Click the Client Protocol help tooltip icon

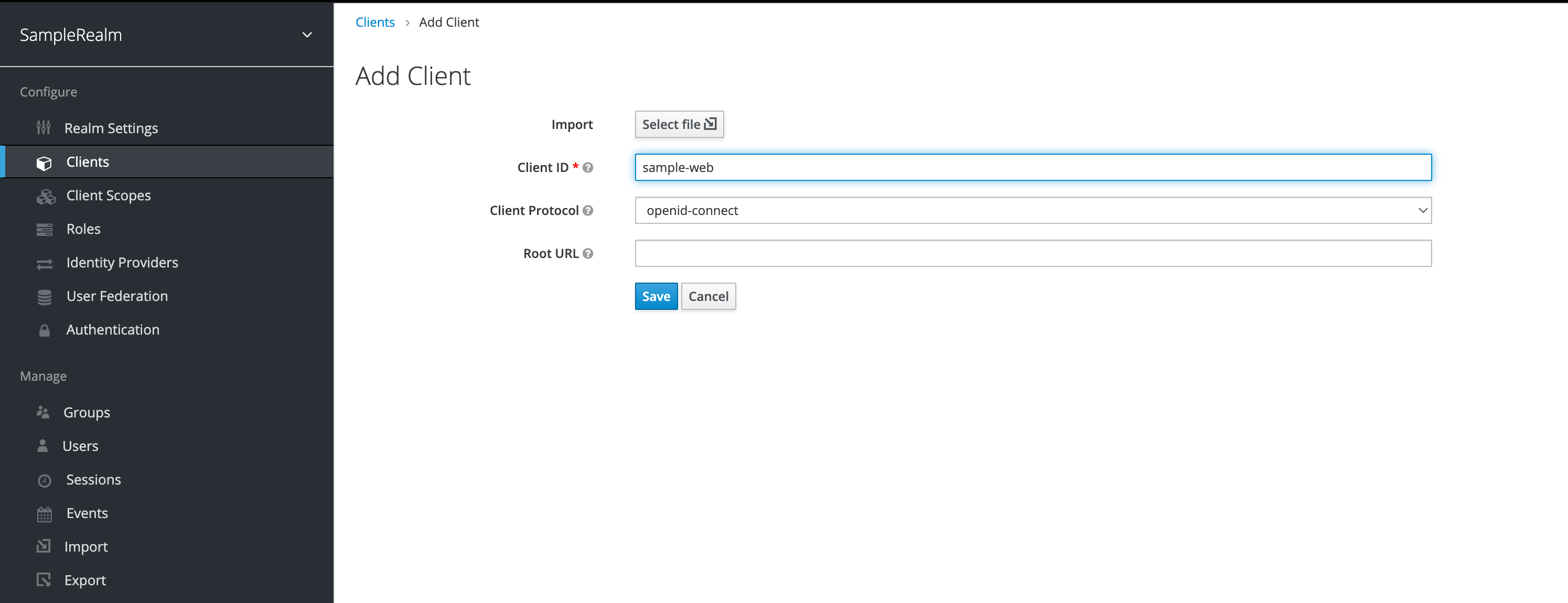click(x=587, y=211)
